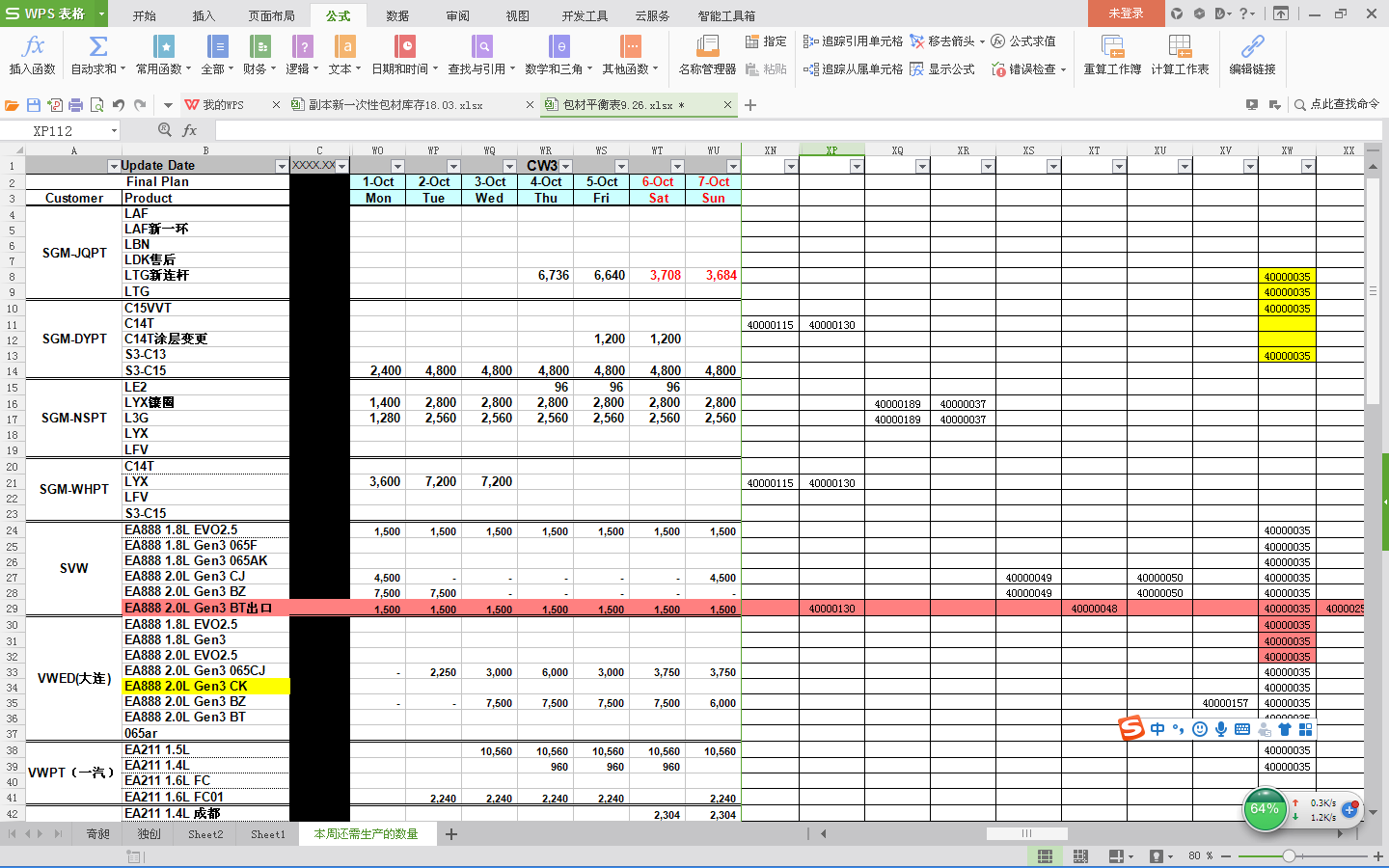The height and width of the screenshot is (868, 1389).
Task: Switch to the 插入 ribbon tab
Action: [204, 15]
